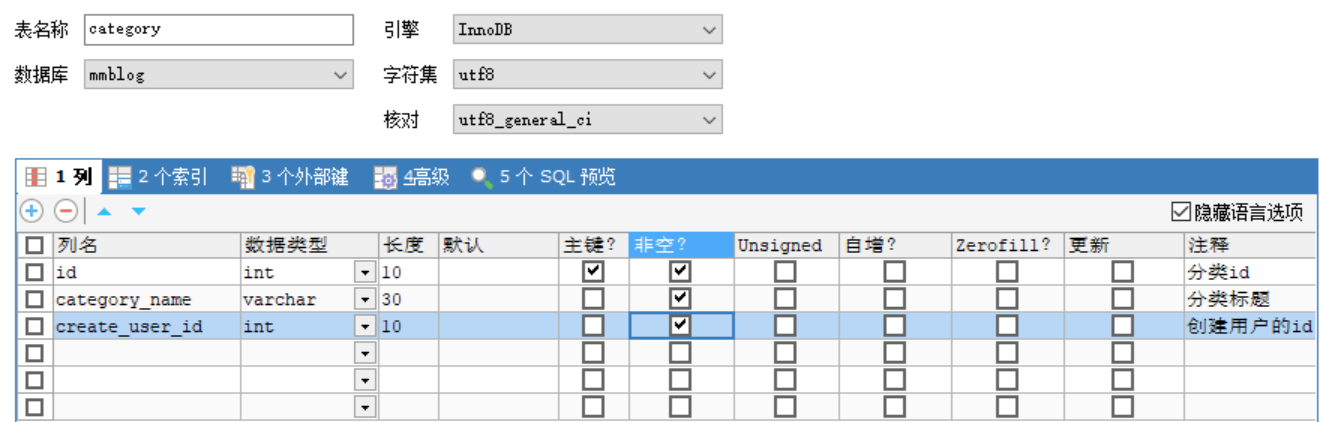Open data type dropdown for create_user_id row

(365, 326)
